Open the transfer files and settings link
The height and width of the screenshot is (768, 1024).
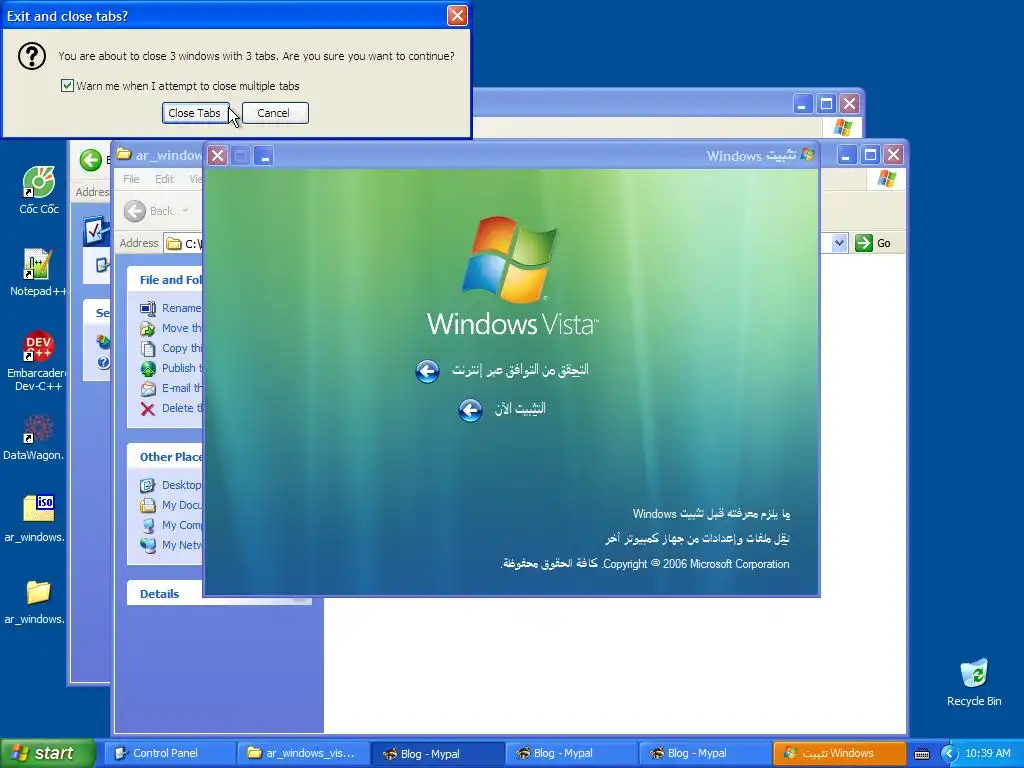point(697,539)
